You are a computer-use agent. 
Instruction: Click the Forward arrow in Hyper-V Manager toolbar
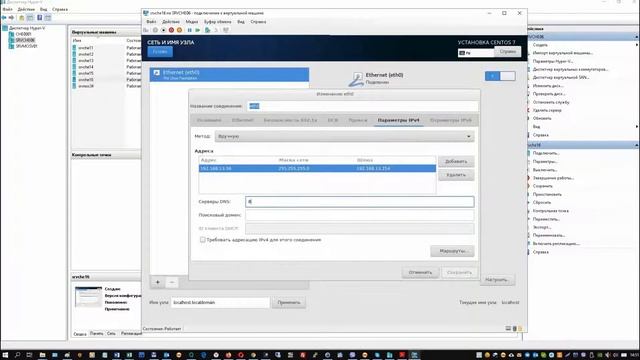[x=11, y=18]
